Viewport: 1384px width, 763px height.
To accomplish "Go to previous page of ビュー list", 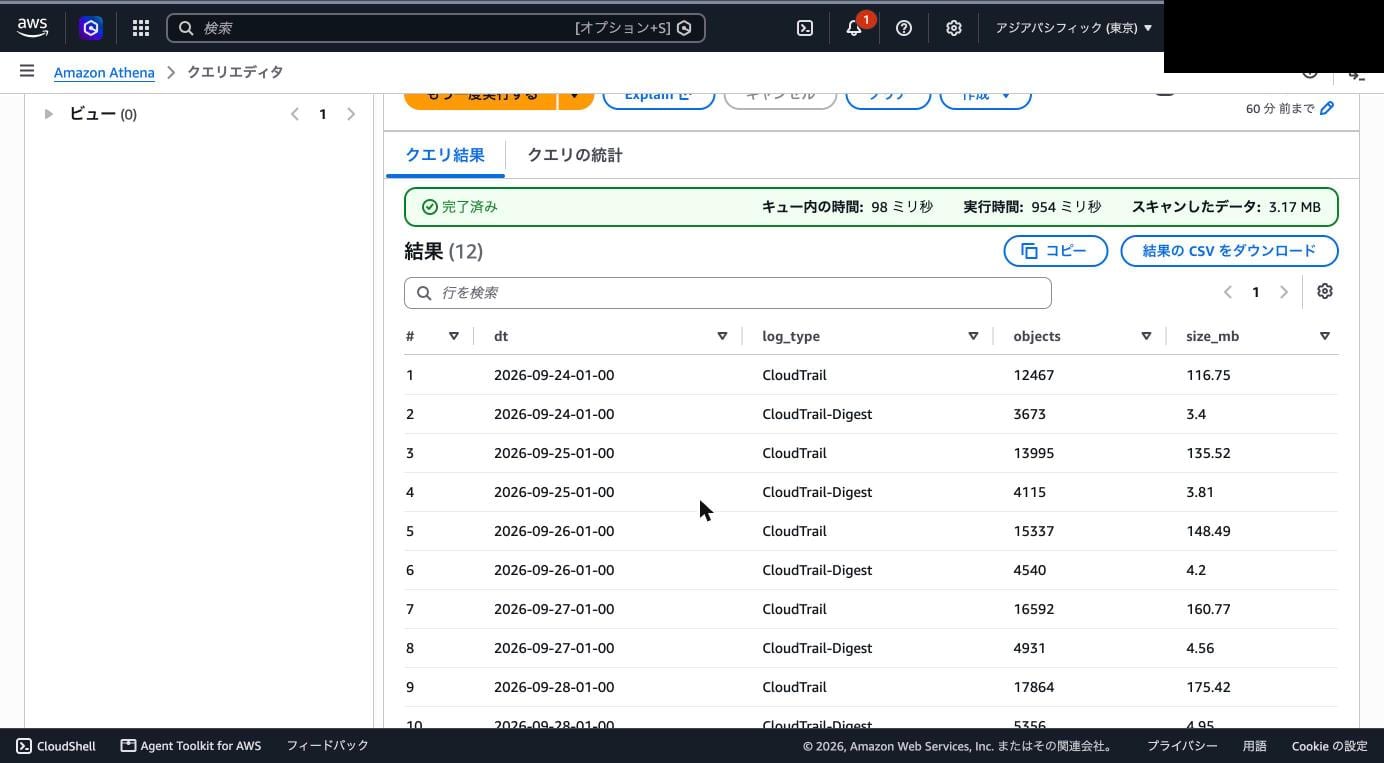I will tap(295, 114).
